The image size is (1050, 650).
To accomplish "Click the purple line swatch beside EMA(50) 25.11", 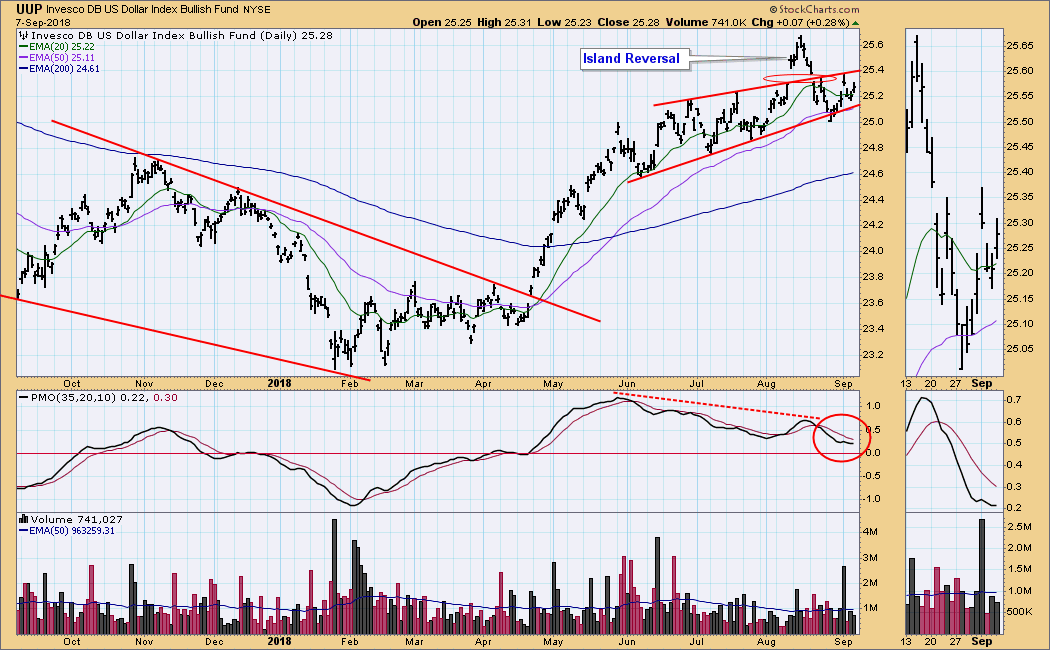I will point(23,58).
